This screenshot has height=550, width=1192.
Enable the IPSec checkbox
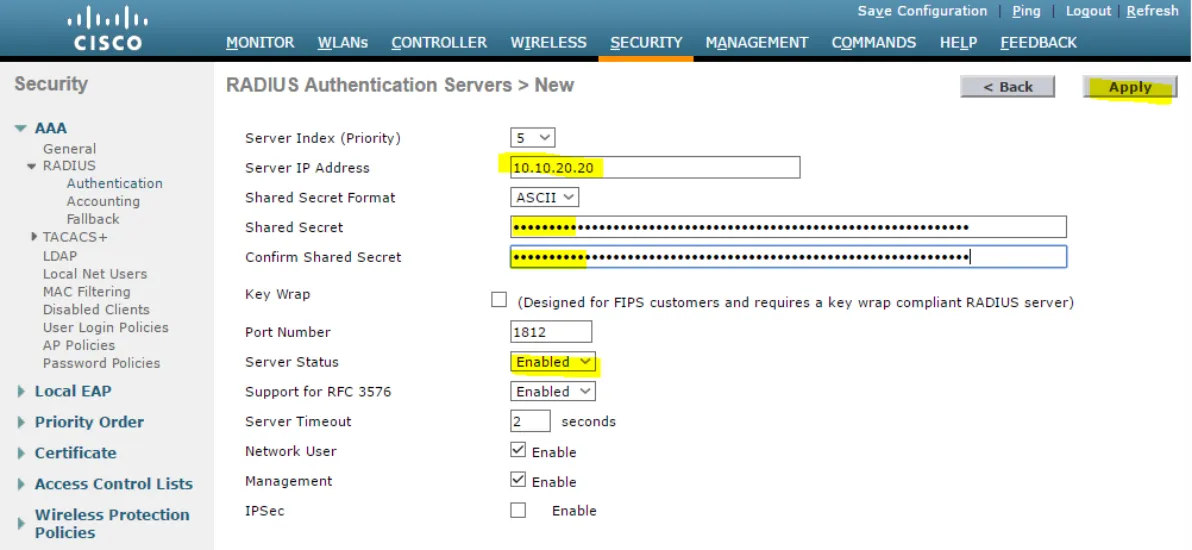tap(518, 510)
